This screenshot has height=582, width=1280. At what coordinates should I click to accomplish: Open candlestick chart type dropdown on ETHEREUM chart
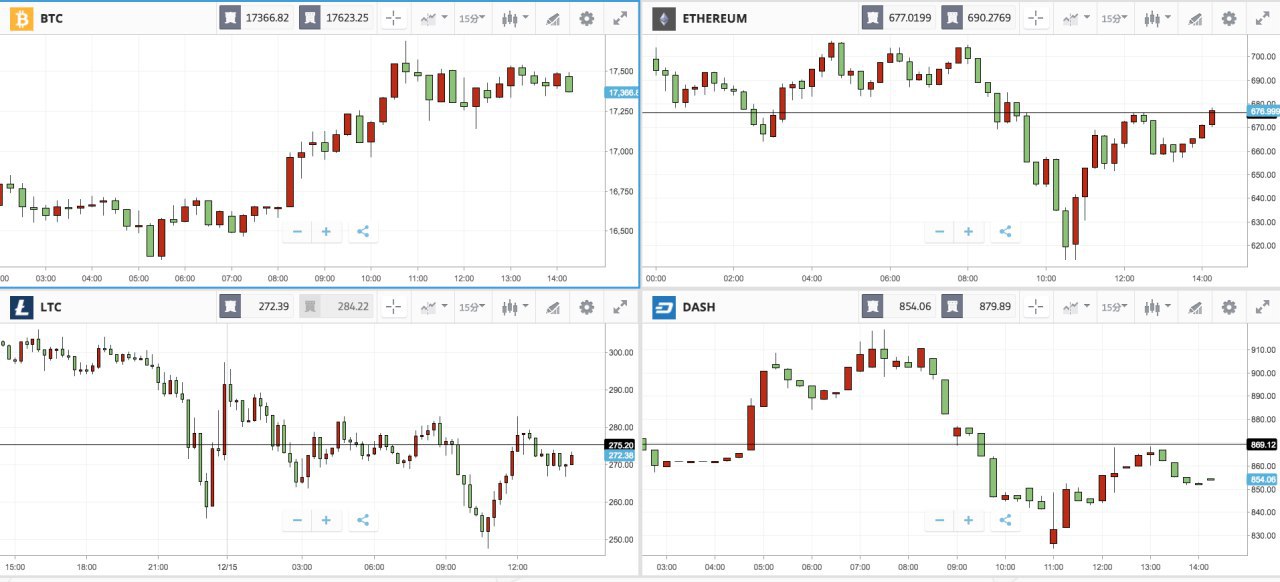click(x=1156, y=18)
